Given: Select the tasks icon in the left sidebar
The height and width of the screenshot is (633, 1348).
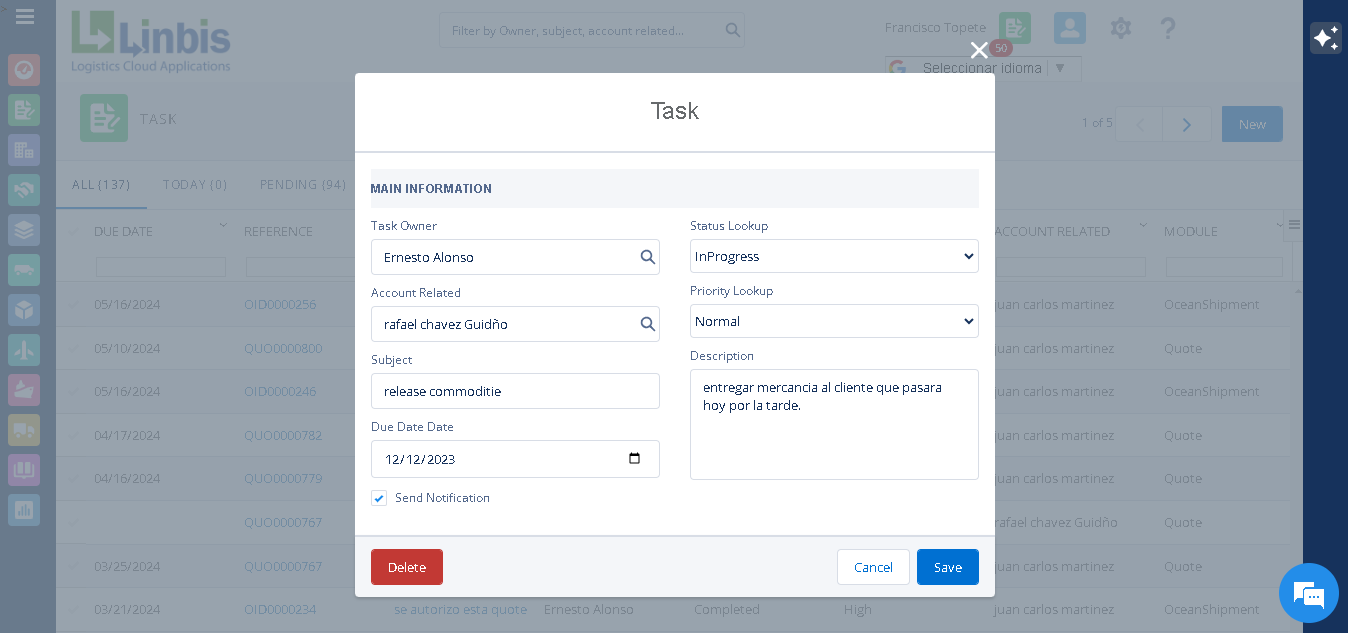Looking at the screenshot, I should (24, 110).
